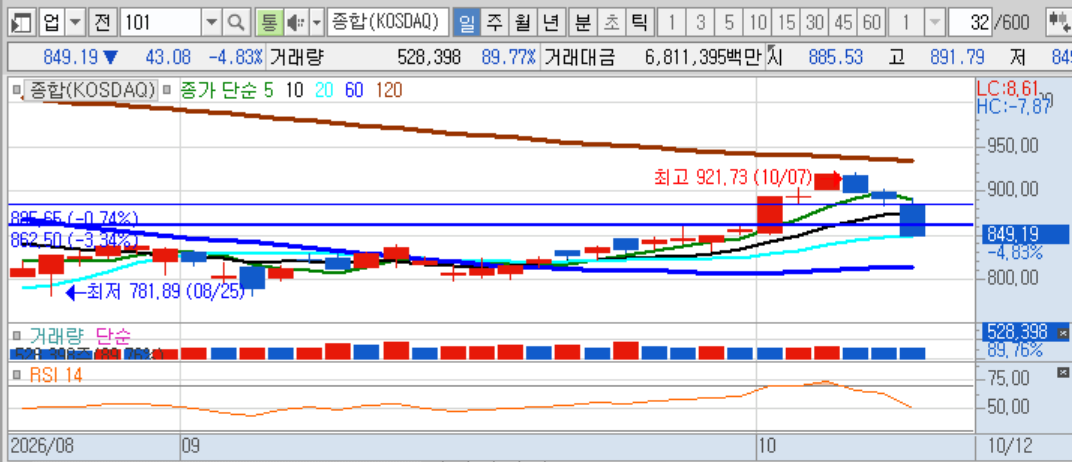
Task: Click the 종합(KOSDAQ) name field in toolbar
Action: click(x=388, y=23)
